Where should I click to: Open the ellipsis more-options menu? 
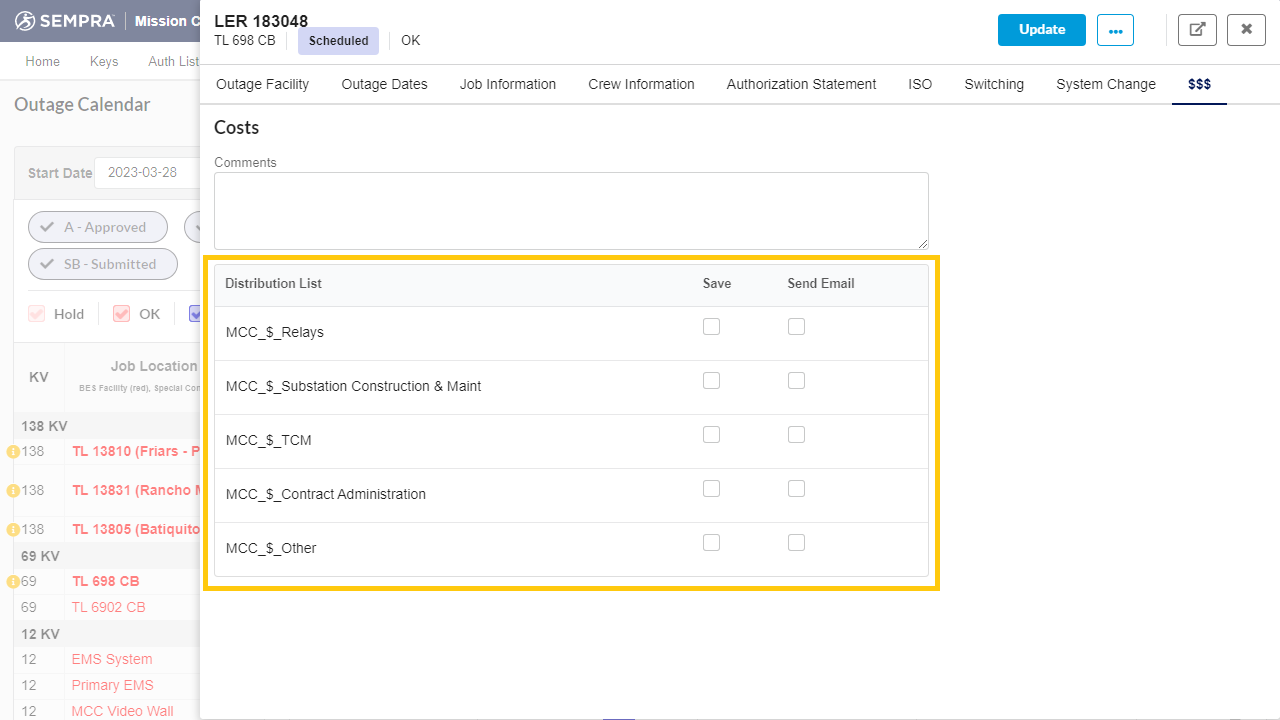point(1115,30)
